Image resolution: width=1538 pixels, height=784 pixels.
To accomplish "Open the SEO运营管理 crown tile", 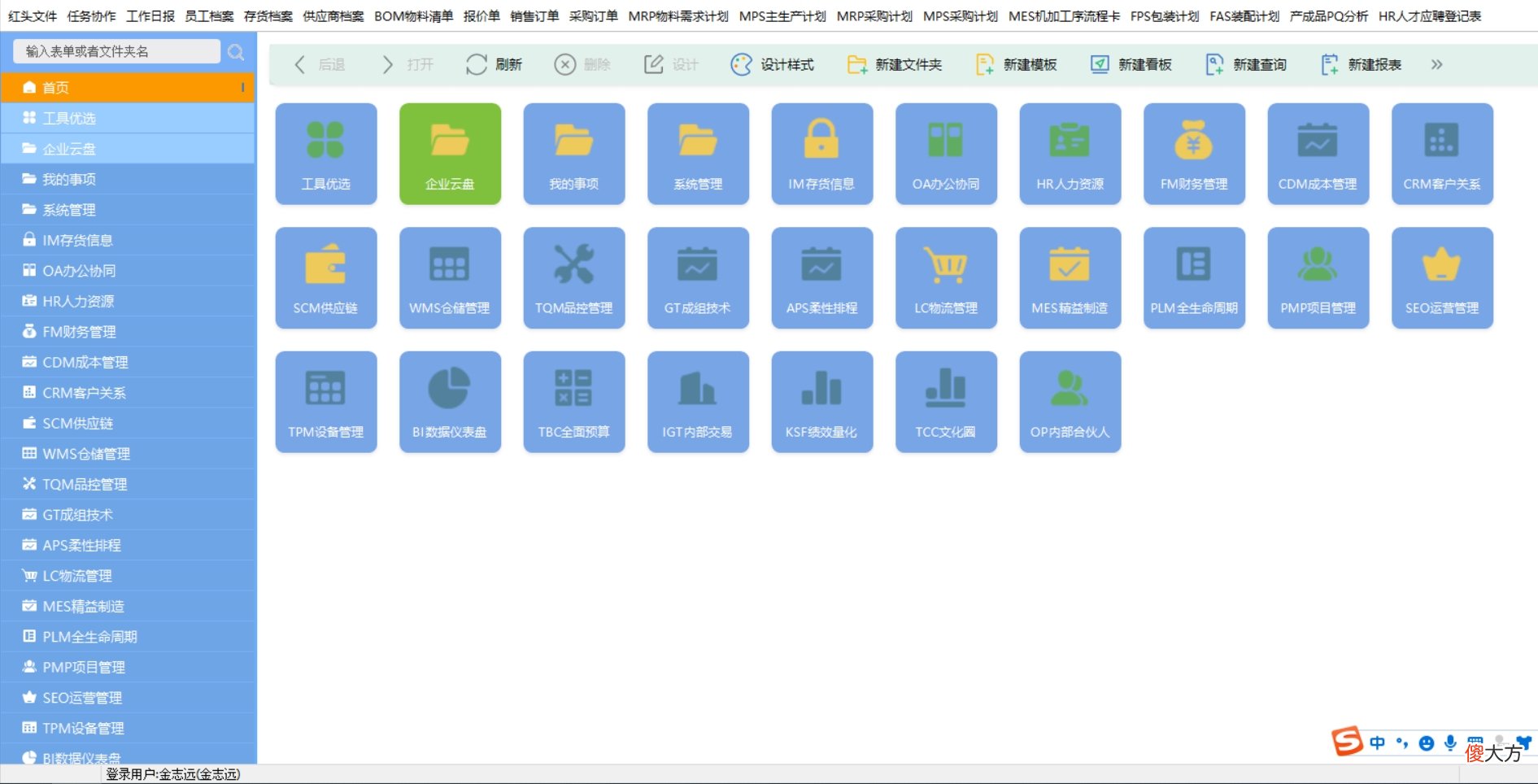I will point(1442,278).
